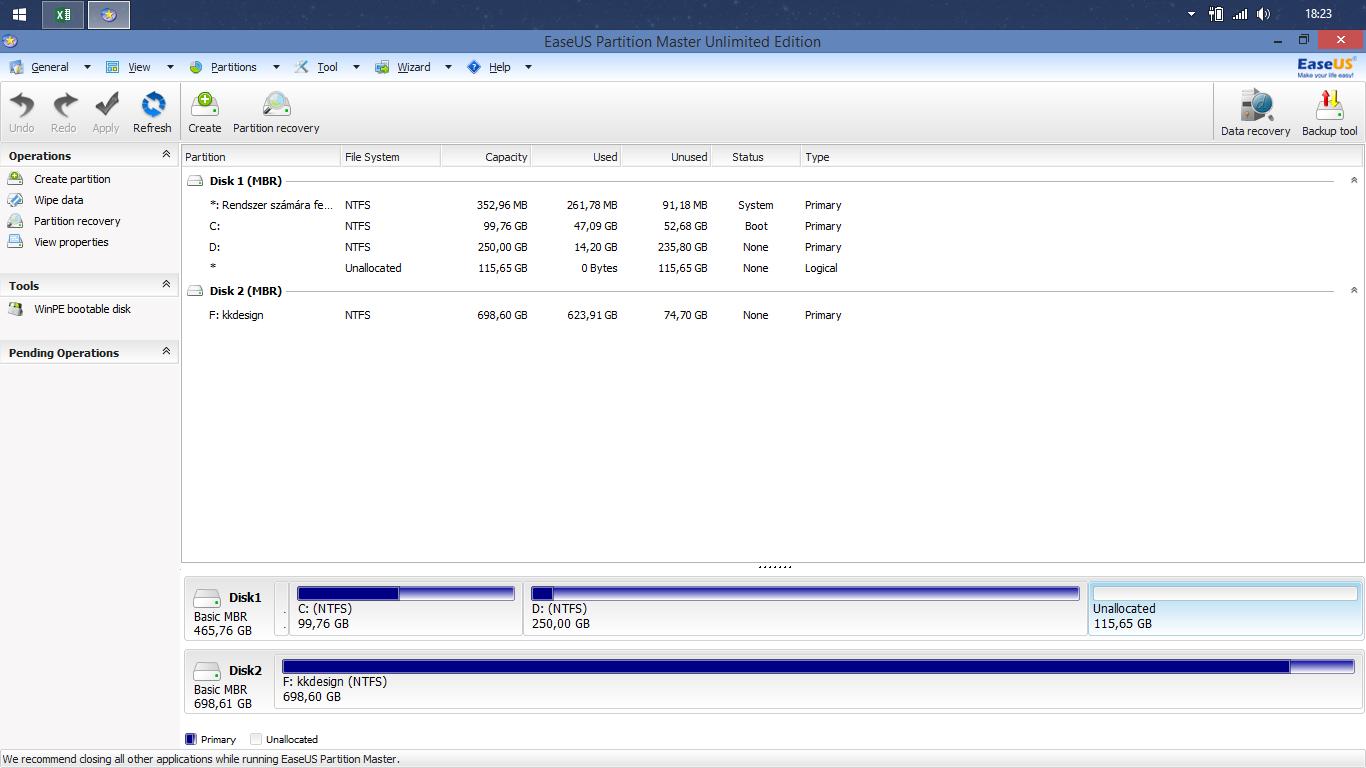This screenshot has height=768, width=1366.
Task: Click the Disk 2 (MBR) drive icon in the list
Action: [196, 291]
